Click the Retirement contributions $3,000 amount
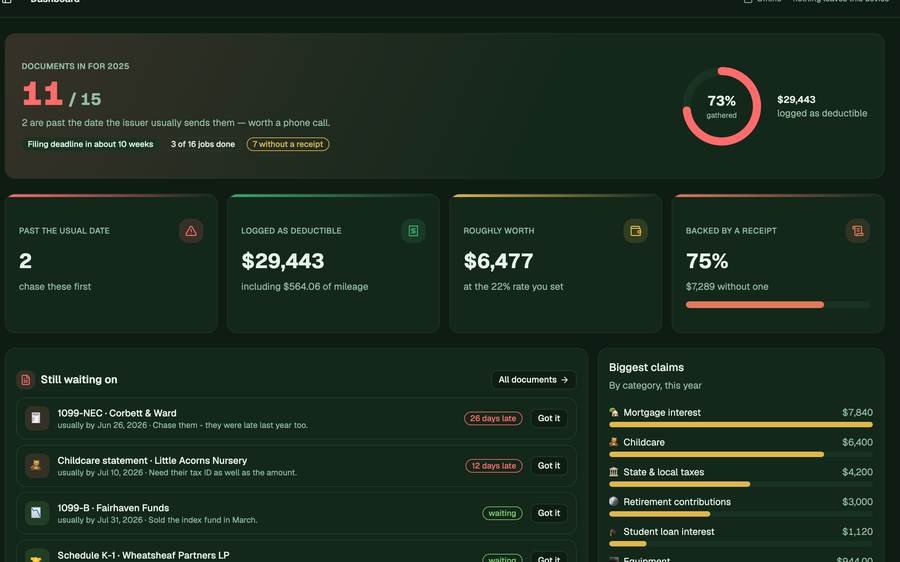This screenshot has height=562, width=900. click(x=857, y=502)
